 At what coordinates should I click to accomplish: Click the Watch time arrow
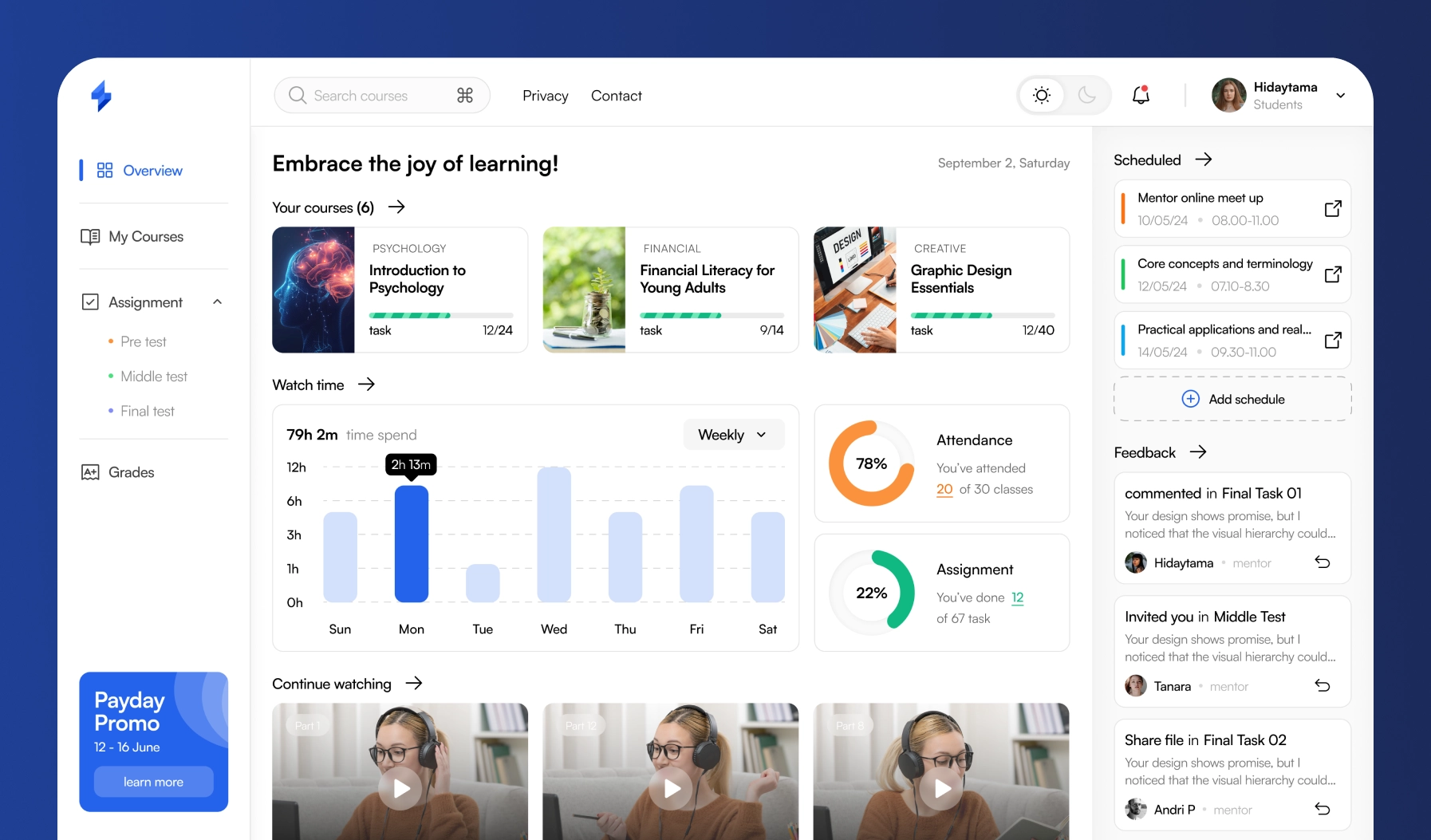click(x=367, y=385)
